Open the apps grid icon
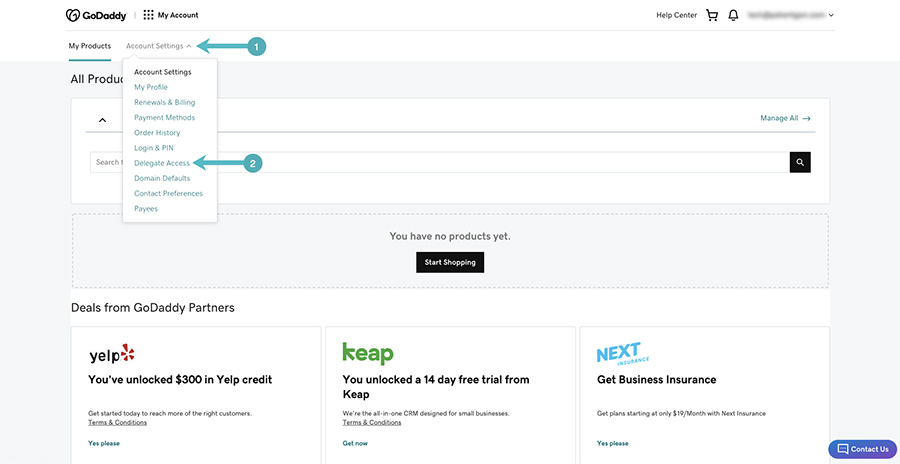This screenshot has height=464, width=900. (149, 15)
